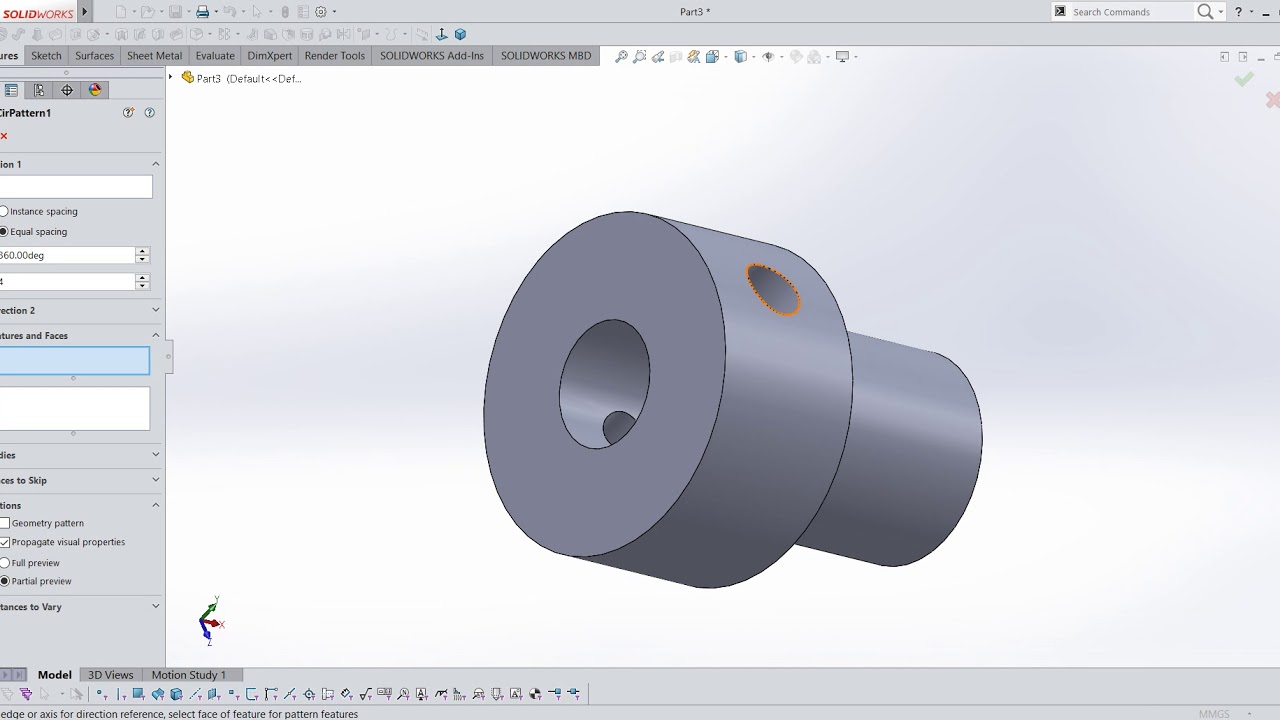Click the blue Instant3D cube icon
This screenshot has width=1280, height=720.
click(460, 35)
